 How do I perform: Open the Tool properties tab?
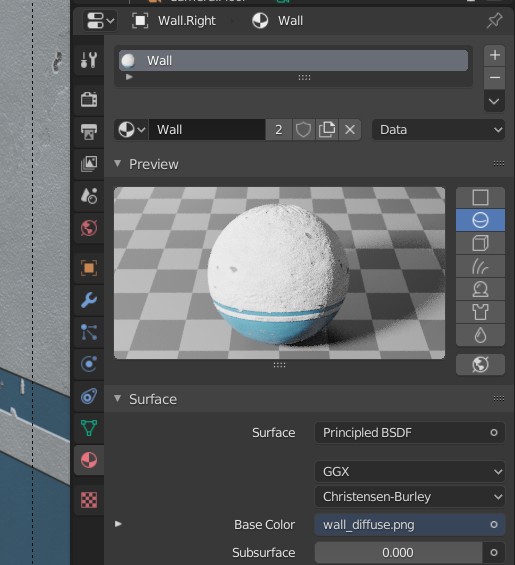(89, 60)
